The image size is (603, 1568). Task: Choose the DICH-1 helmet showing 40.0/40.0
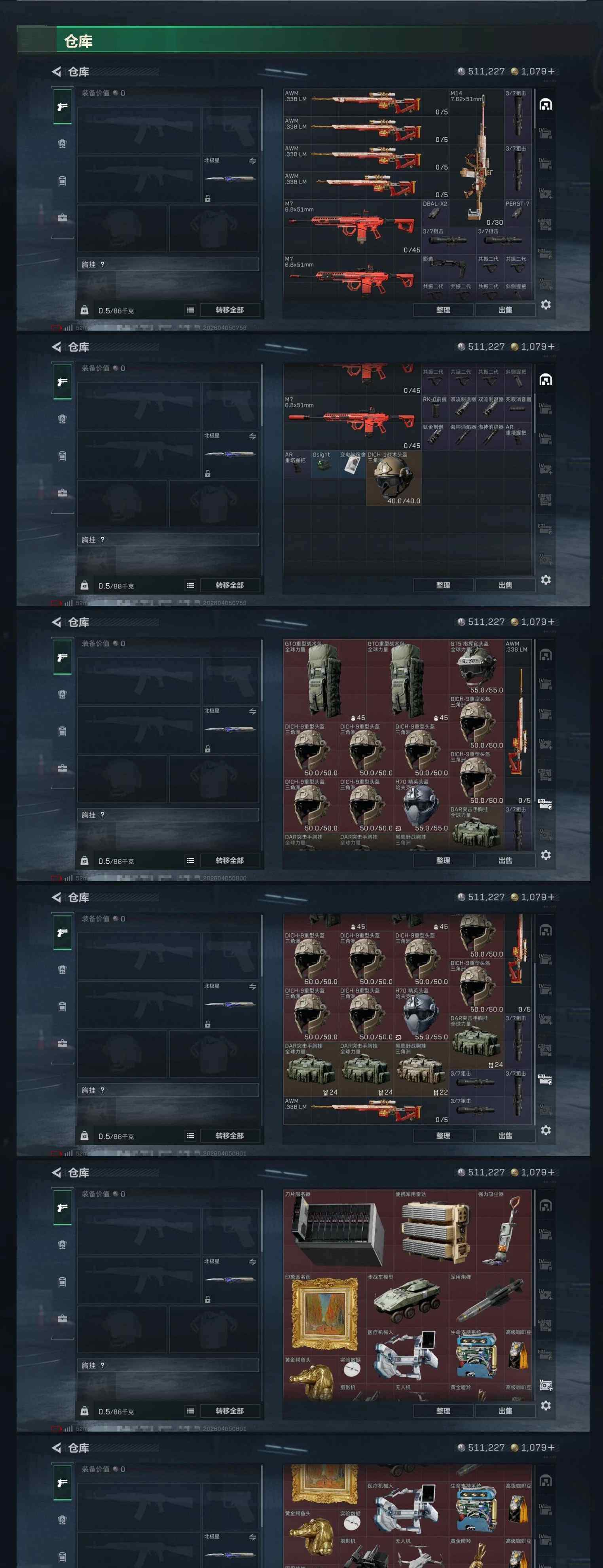pyautogui.click(x=393, y=478)
